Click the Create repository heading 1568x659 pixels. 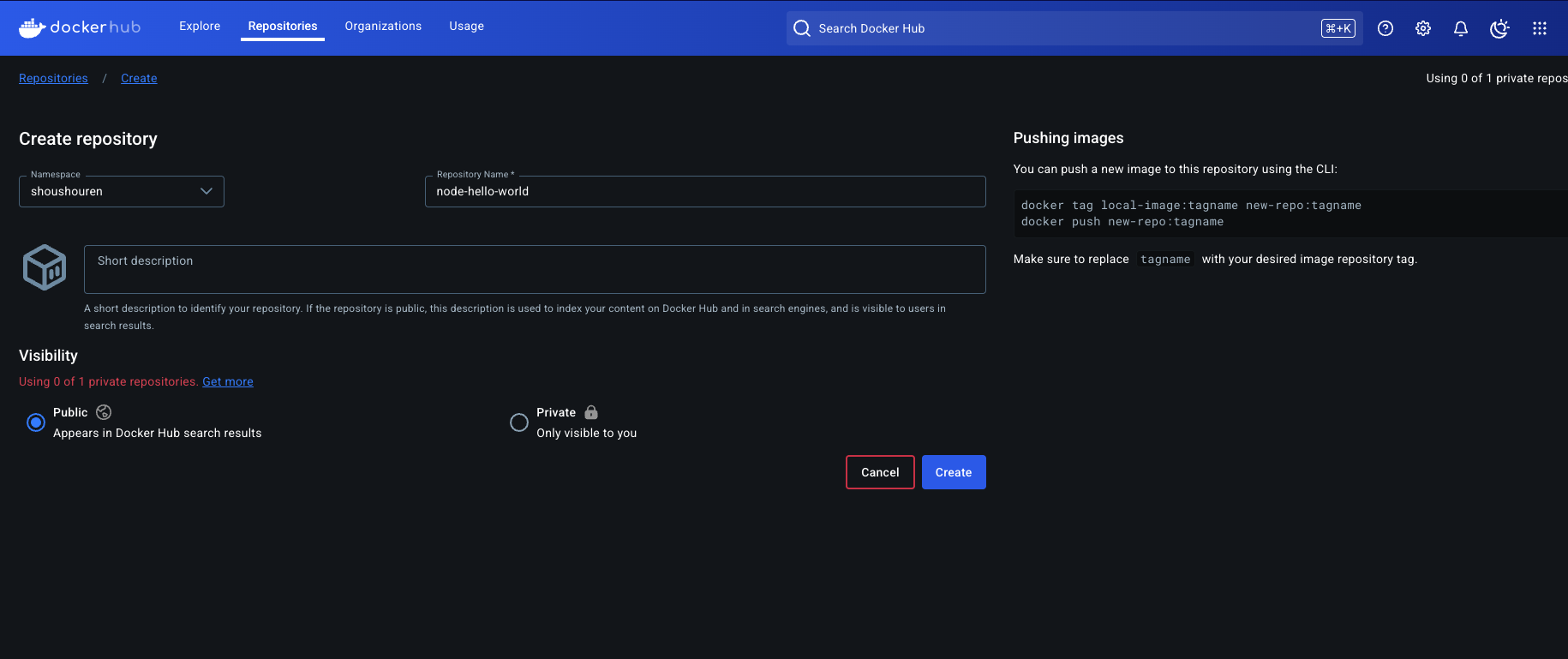tap(88, 139)
